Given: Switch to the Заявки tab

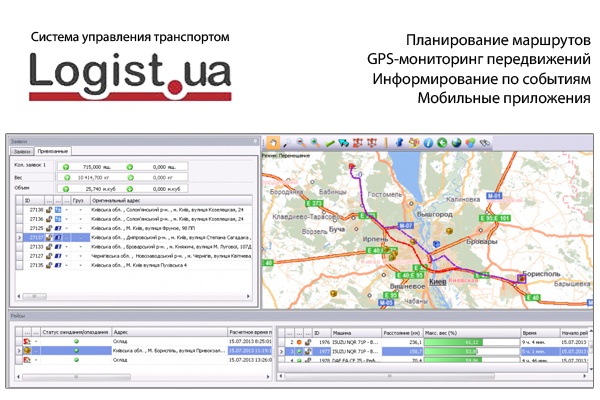Looking at the screenshot, I should pos(22,151).
